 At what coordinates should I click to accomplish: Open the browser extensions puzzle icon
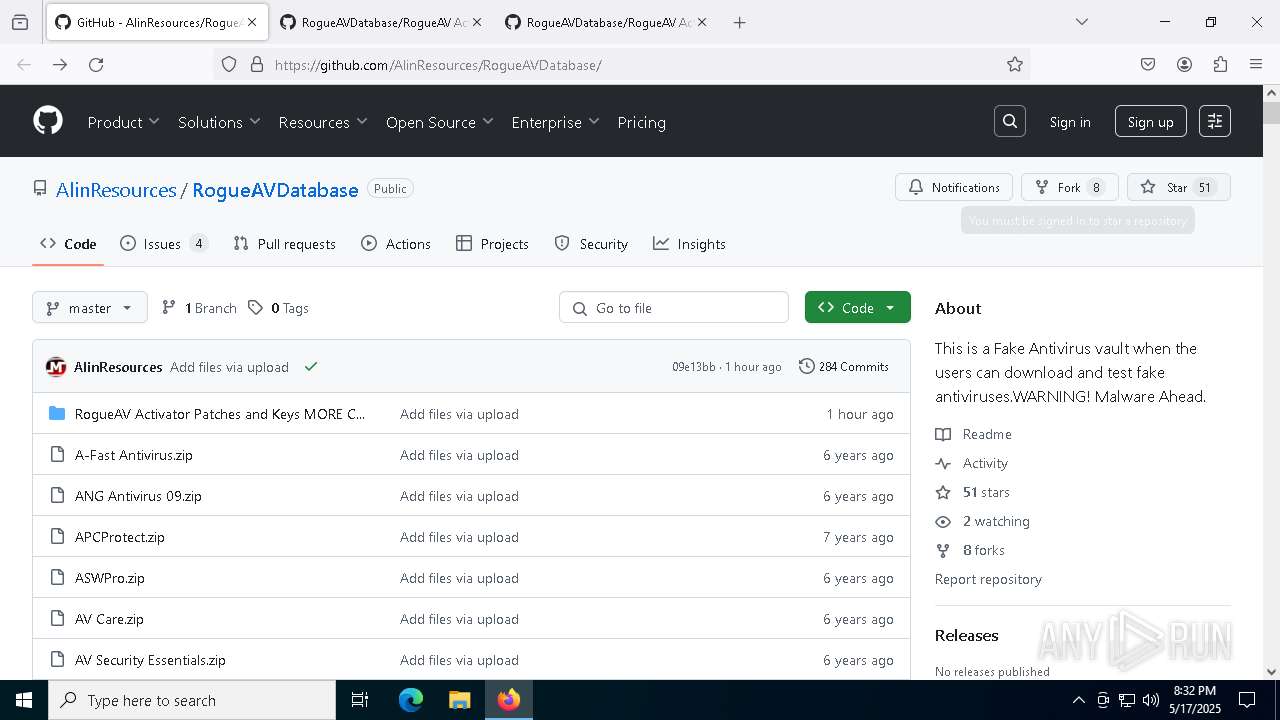1220,64
